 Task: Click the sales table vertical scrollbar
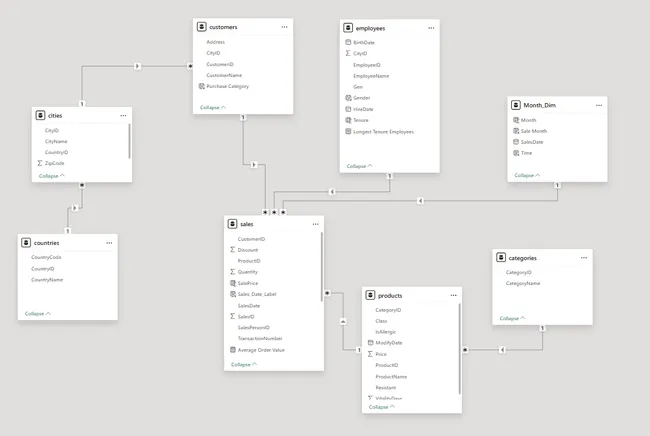click(322, 266)
